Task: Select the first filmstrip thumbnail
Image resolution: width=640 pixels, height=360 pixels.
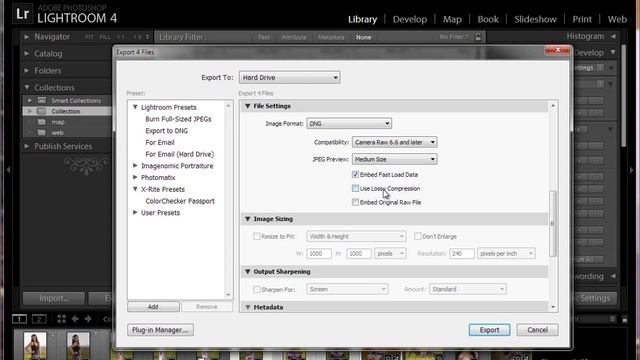Action: click(x=35, y=346)
